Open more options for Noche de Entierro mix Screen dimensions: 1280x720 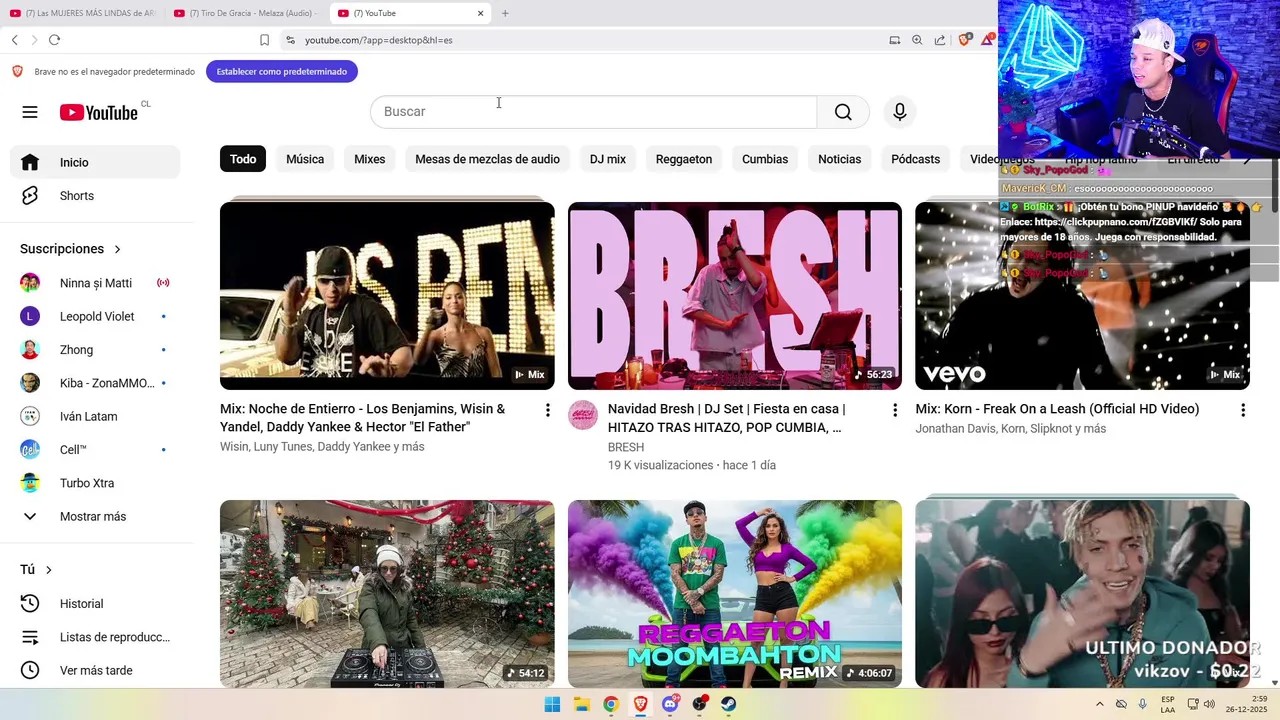pos(547,410)
